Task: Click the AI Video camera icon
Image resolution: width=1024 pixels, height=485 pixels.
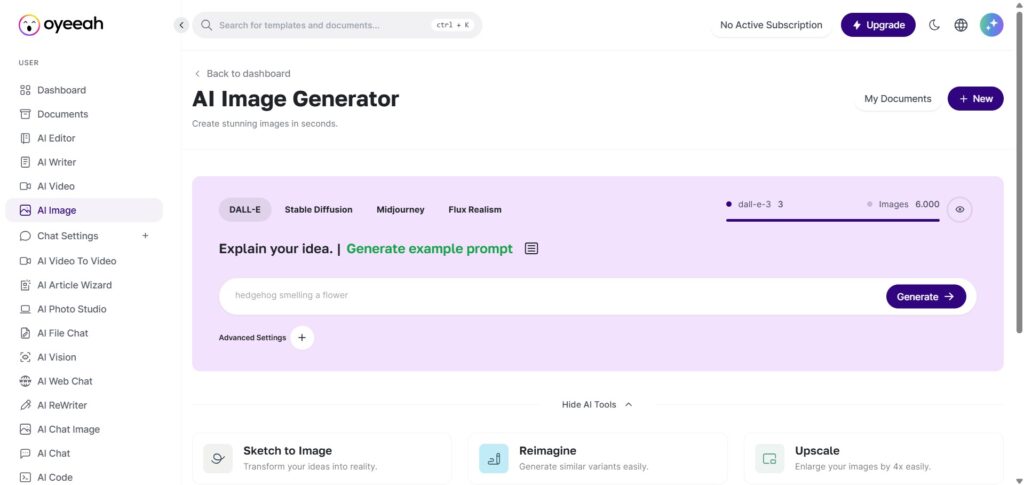Action: click(x=25, y=186)
